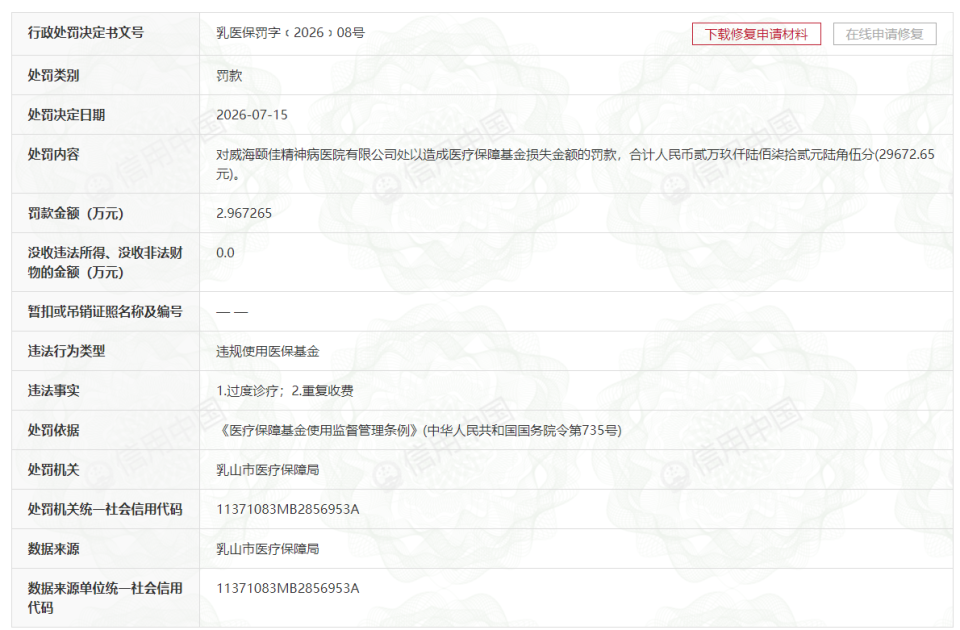Select the 罚款 penalty type value
This screenshot has width=960, height=630.
[229, 75]
